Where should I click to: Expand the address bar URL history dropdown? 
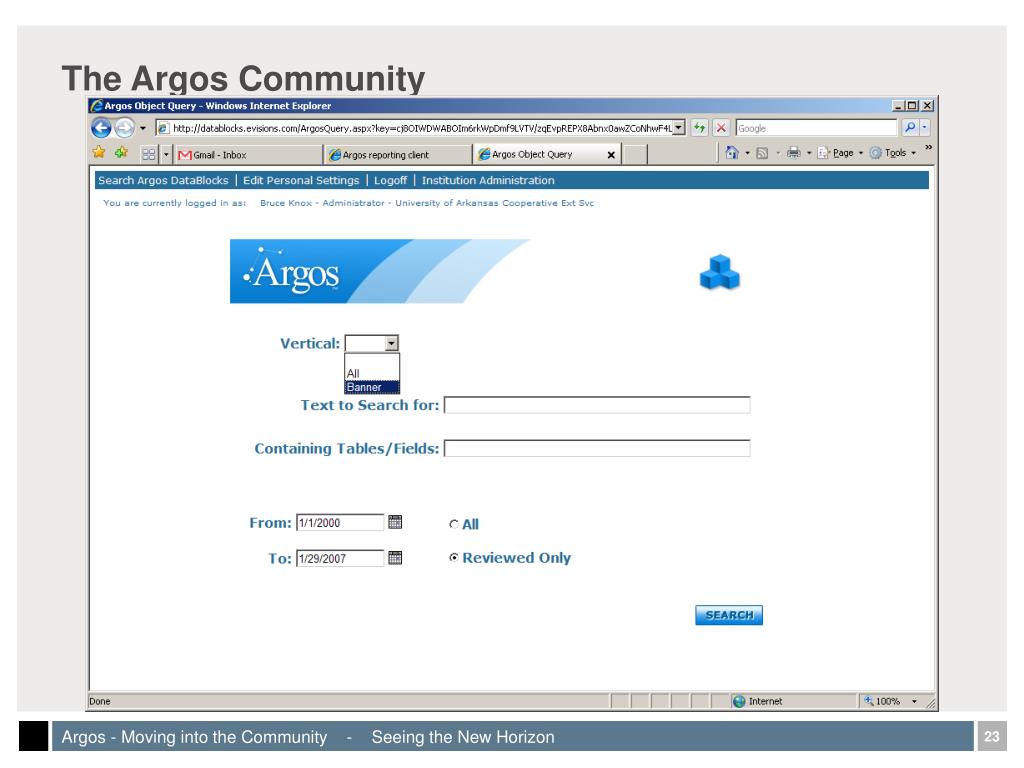(x=679, y=128)
